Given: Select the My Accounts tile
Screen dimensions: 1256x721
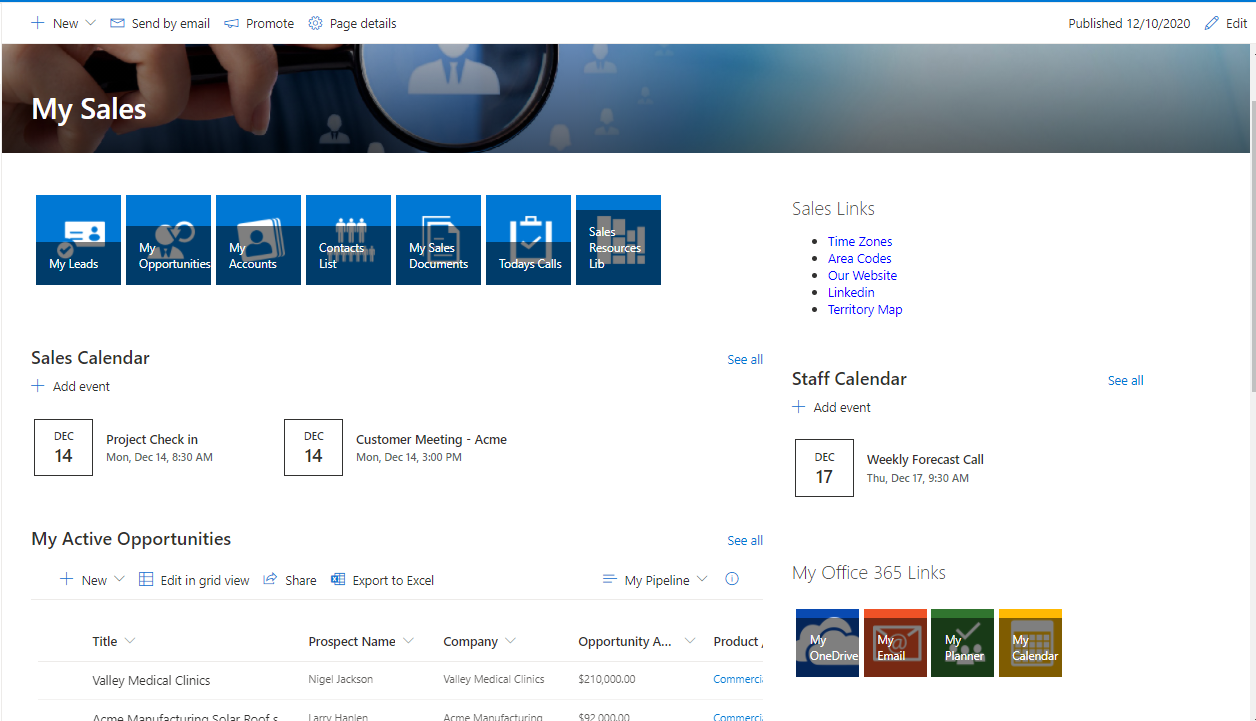Looking at the screenshot, I should [x=258, y=240].
